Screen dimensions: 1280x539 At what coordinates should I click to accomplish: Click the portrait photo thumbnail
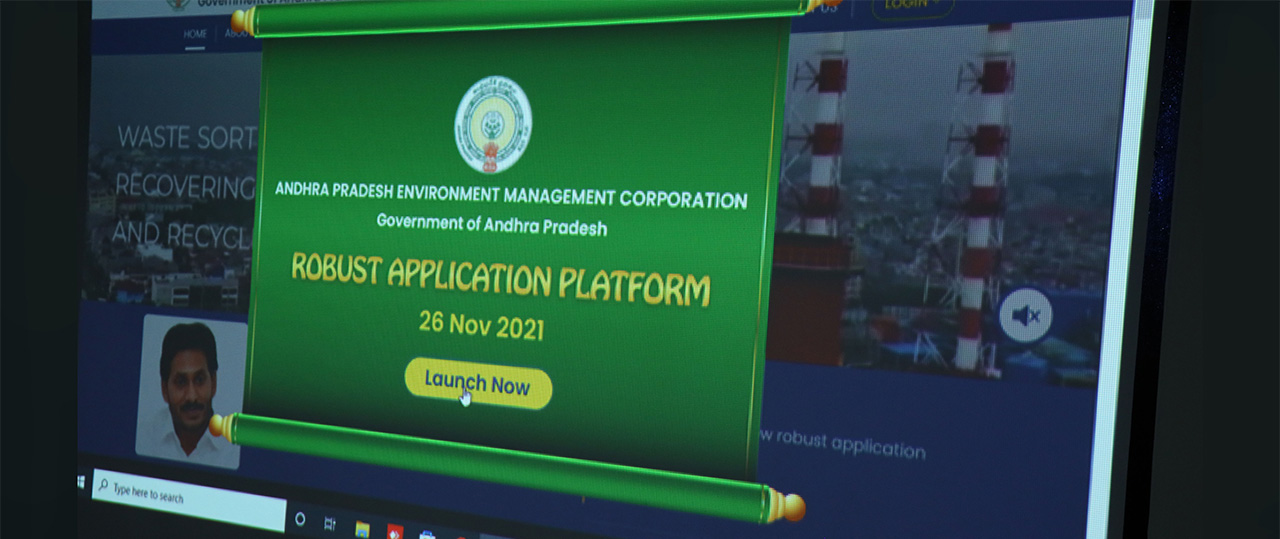191,391
